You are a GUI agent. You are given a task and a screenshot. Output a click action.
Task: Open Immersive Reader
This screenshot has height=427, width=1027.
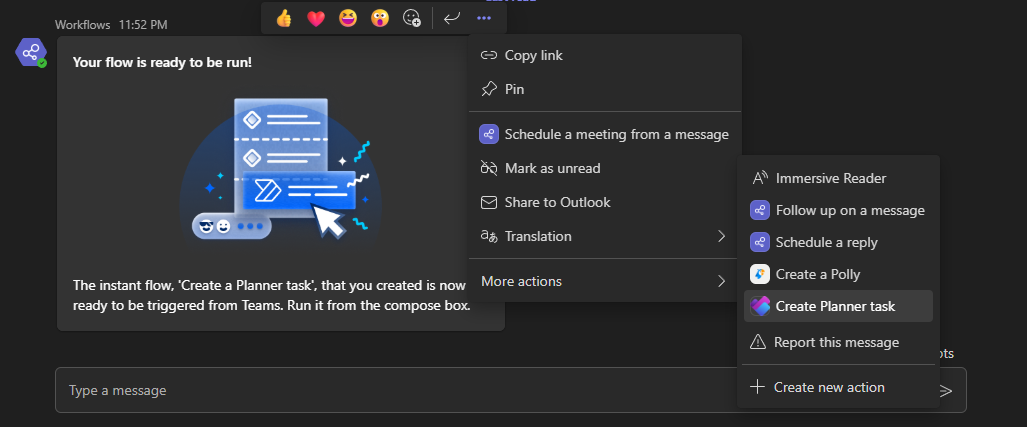pos(838,178)
